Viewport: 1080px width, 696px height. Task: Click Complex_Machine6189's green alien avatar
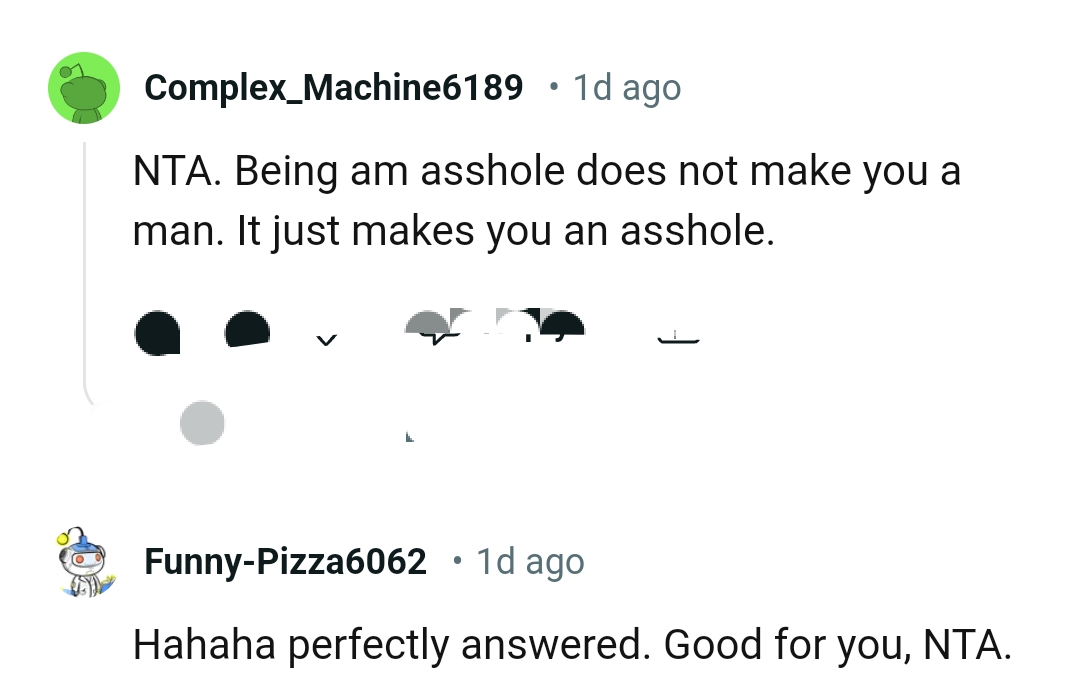coord(84,88)
